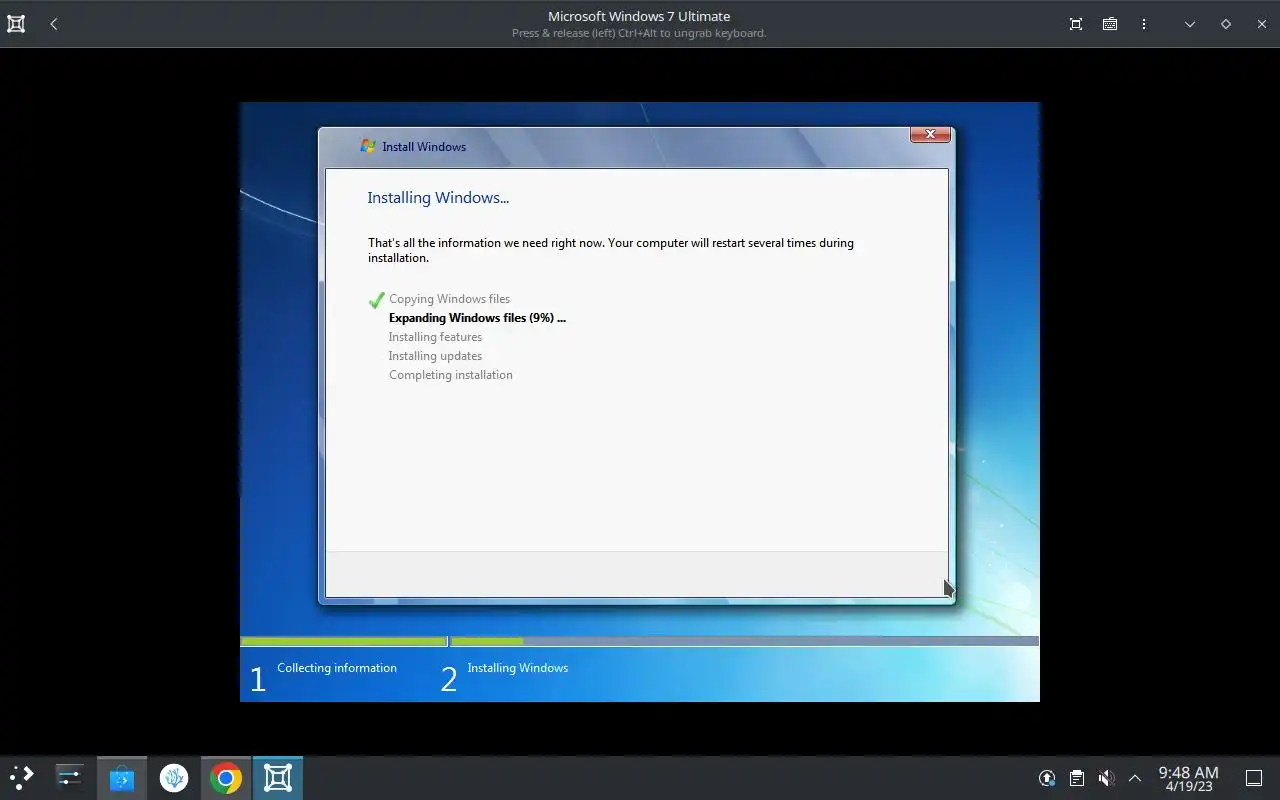
Task: Click the muted volume tray icon
Action: [x=1106, y=778]
